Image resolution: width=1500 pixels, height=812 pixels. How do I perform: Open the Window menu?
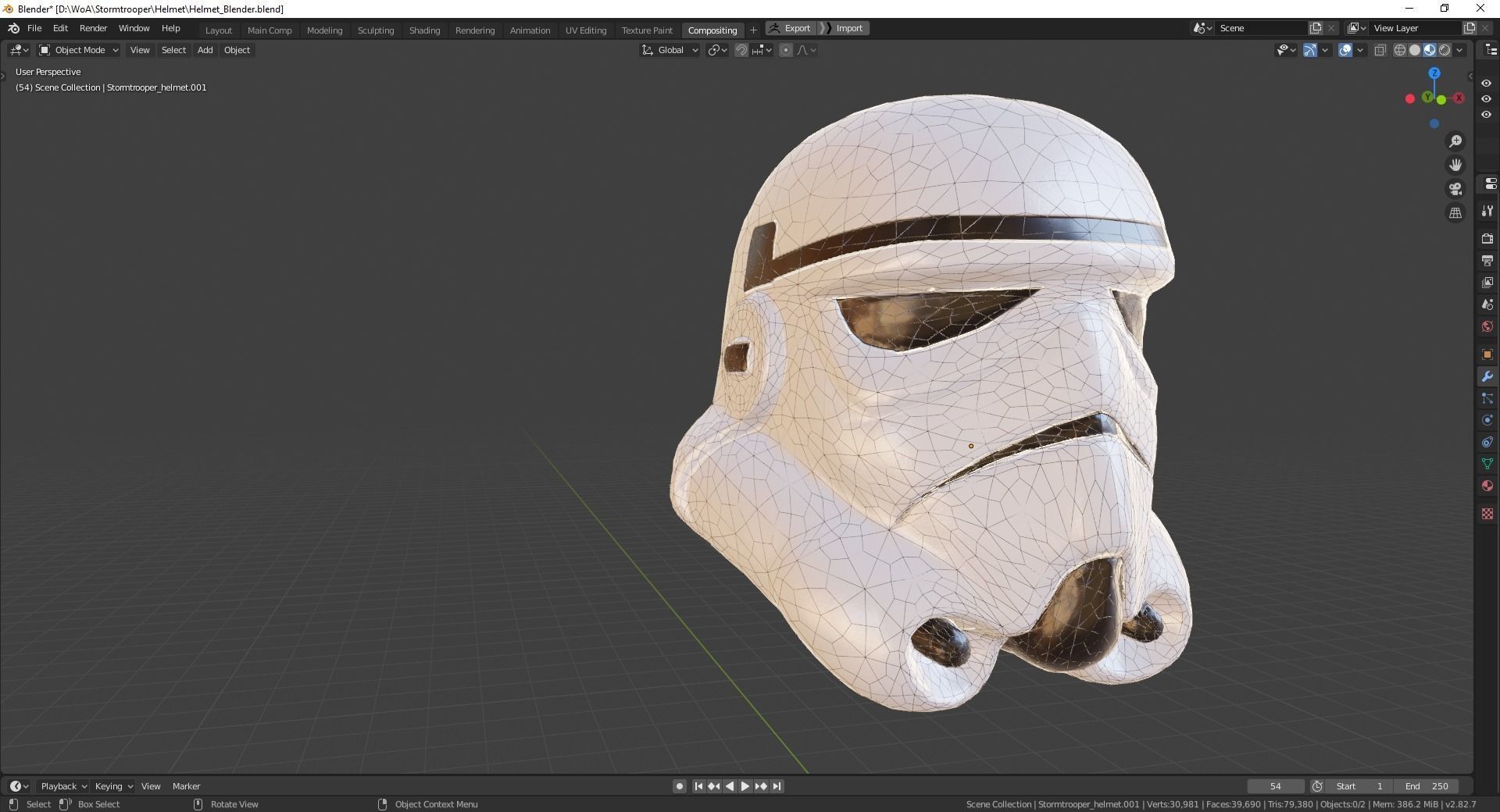(x=134, y=28)
